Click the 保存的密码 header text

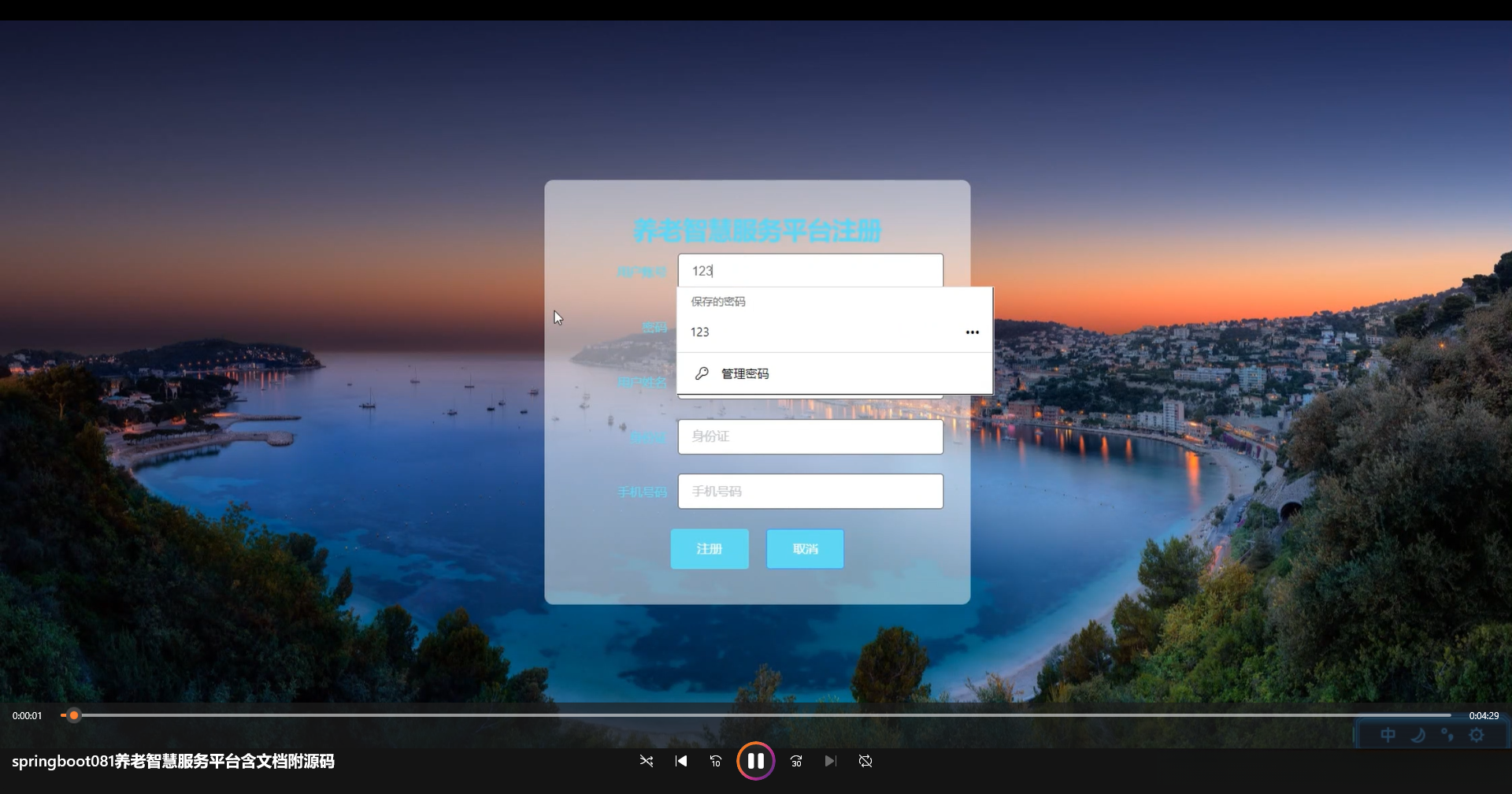[x=718, y=302]
